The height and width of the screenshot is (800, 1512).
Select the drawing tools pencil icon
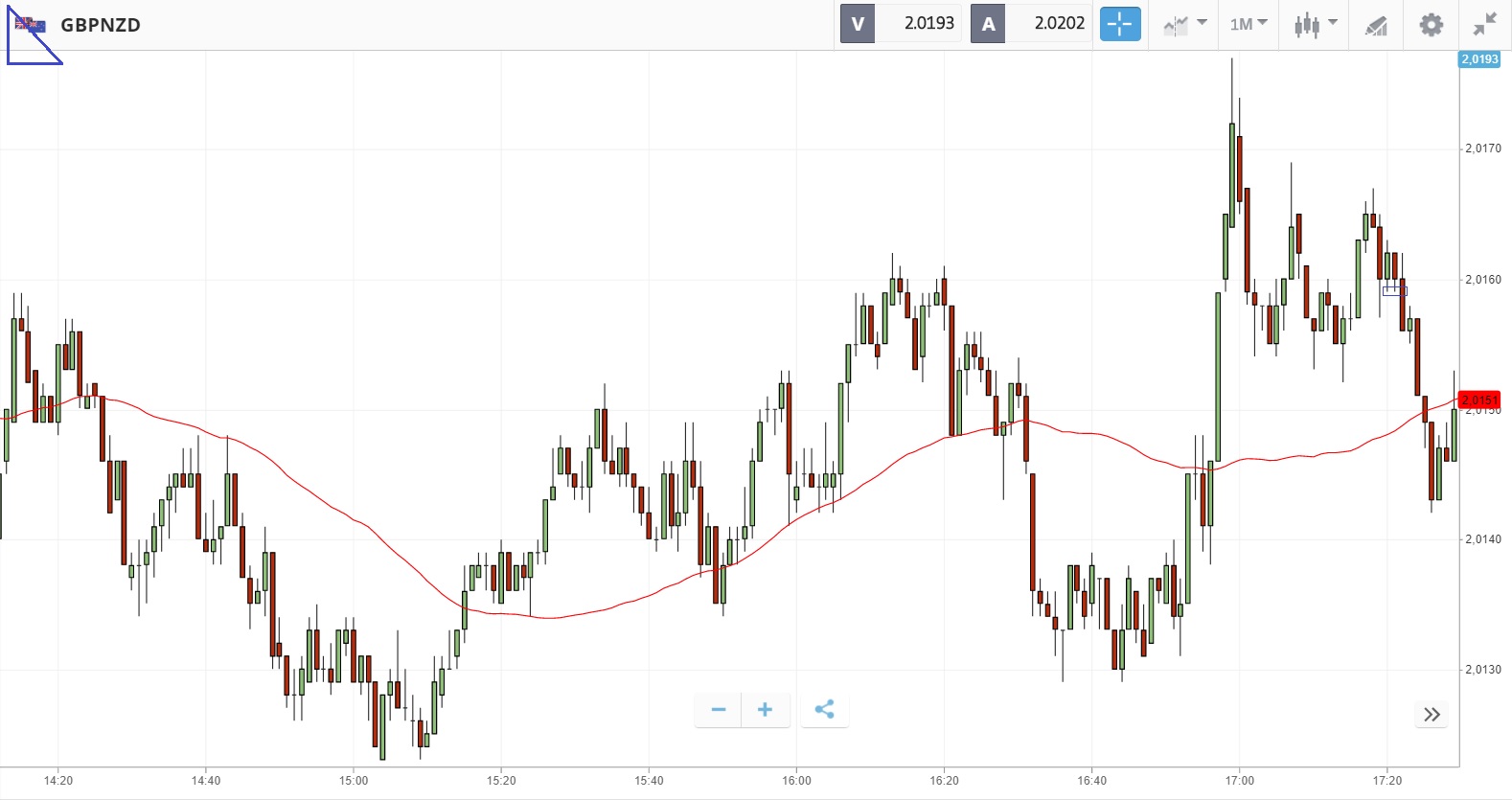pos(1376,25)
